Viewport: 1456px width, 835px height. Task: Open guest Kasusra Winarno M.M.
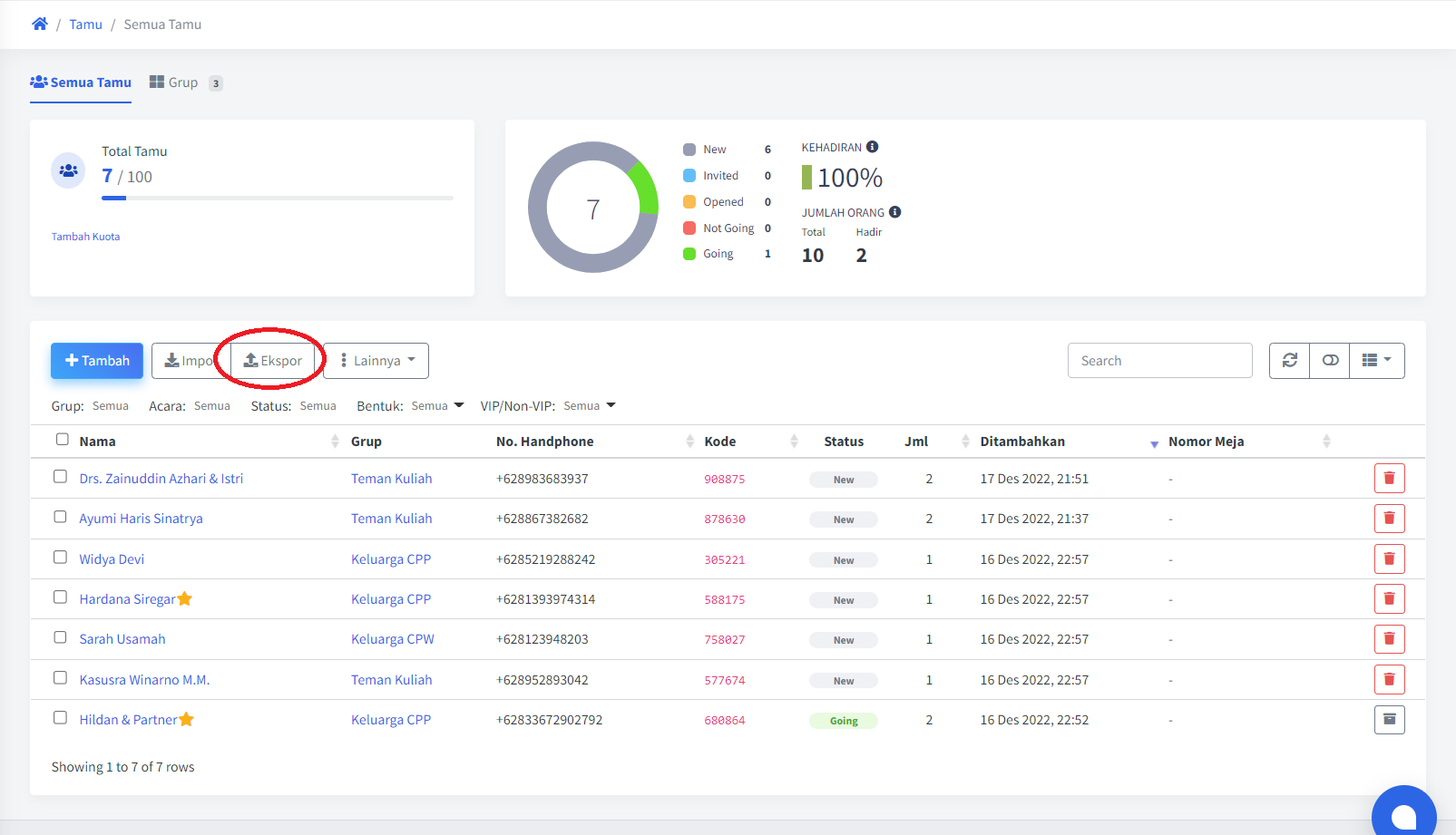point(144,680)
